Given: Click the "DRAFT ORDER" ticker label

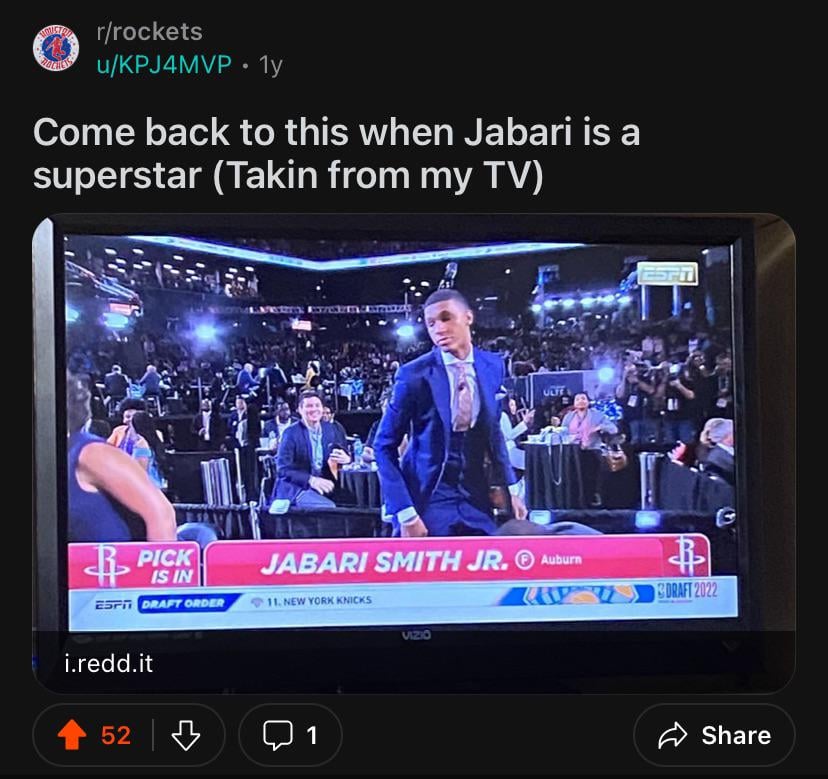Looking at the screenshot, I should [183, 603].
